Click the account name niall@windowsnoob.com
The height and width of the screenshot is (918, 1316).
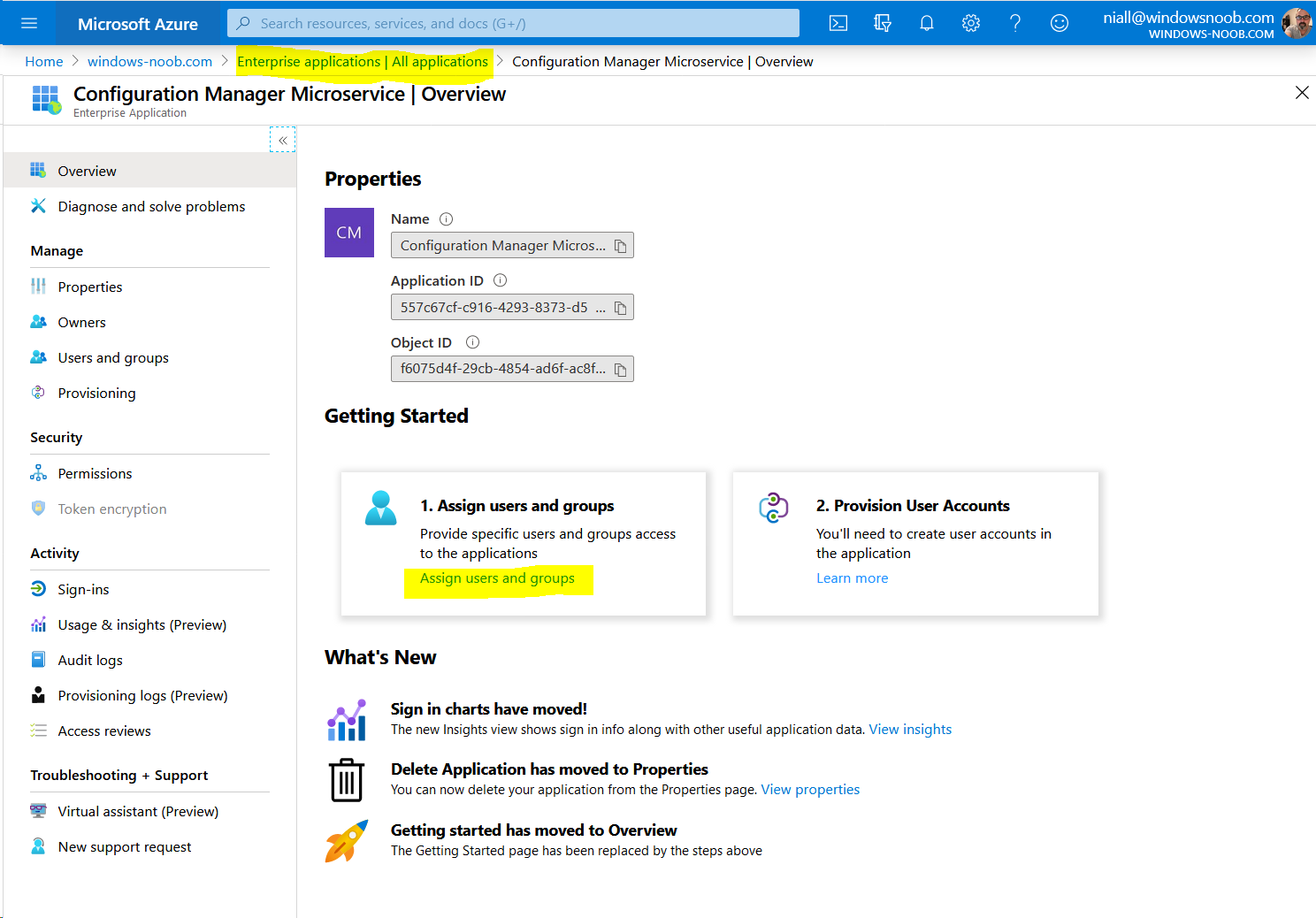(x=1189, y=17)
